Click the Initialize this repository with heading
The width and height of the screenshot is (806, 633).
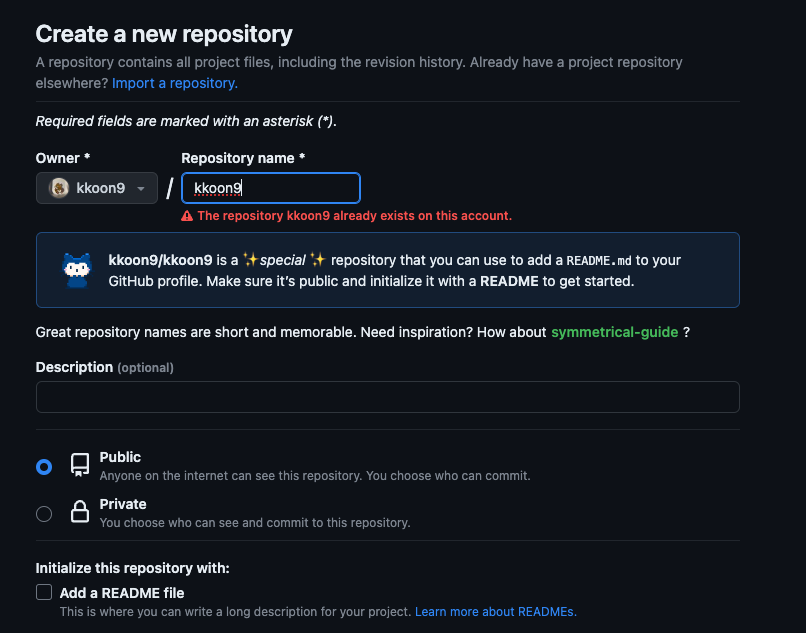coord(133,568)
